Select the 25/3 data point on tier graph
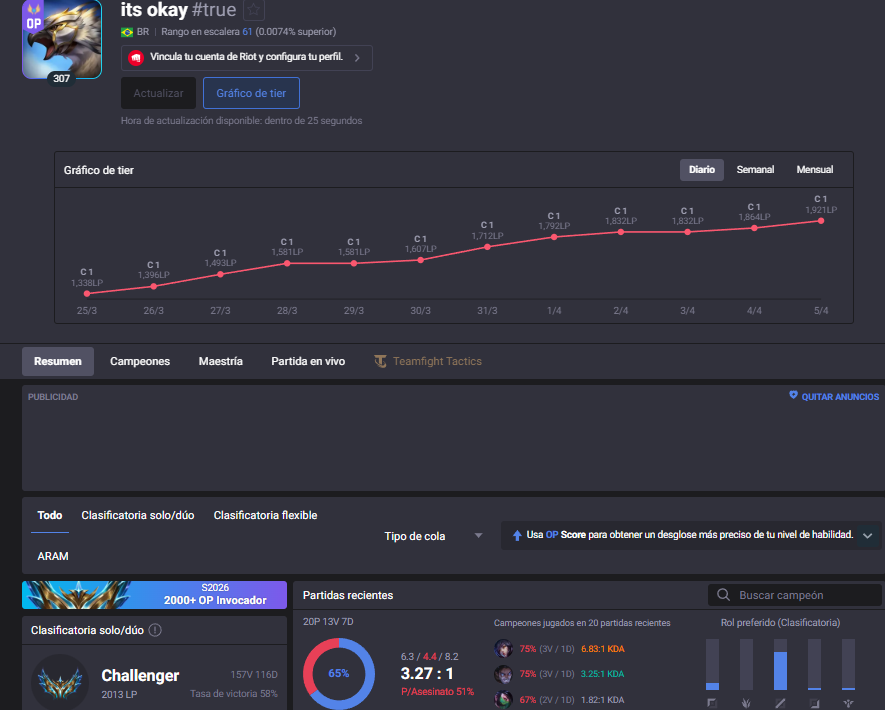This screenshot has height=710, width=885. [x=87, y=293]
